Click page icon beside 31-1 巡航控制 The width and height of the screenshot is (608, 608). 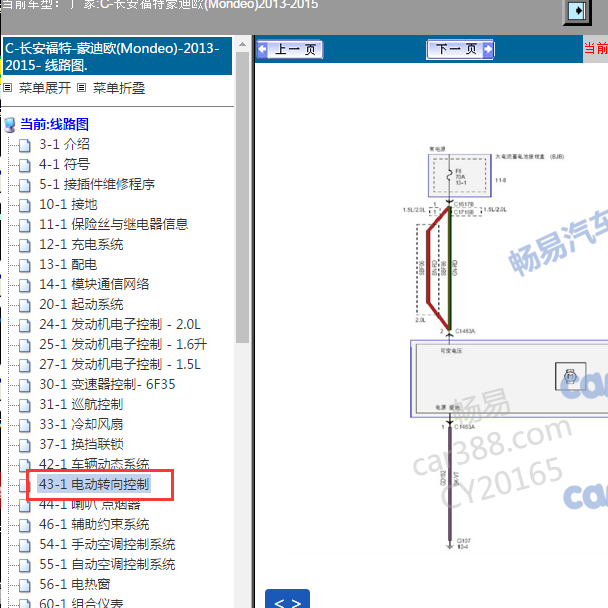[25, 406]
